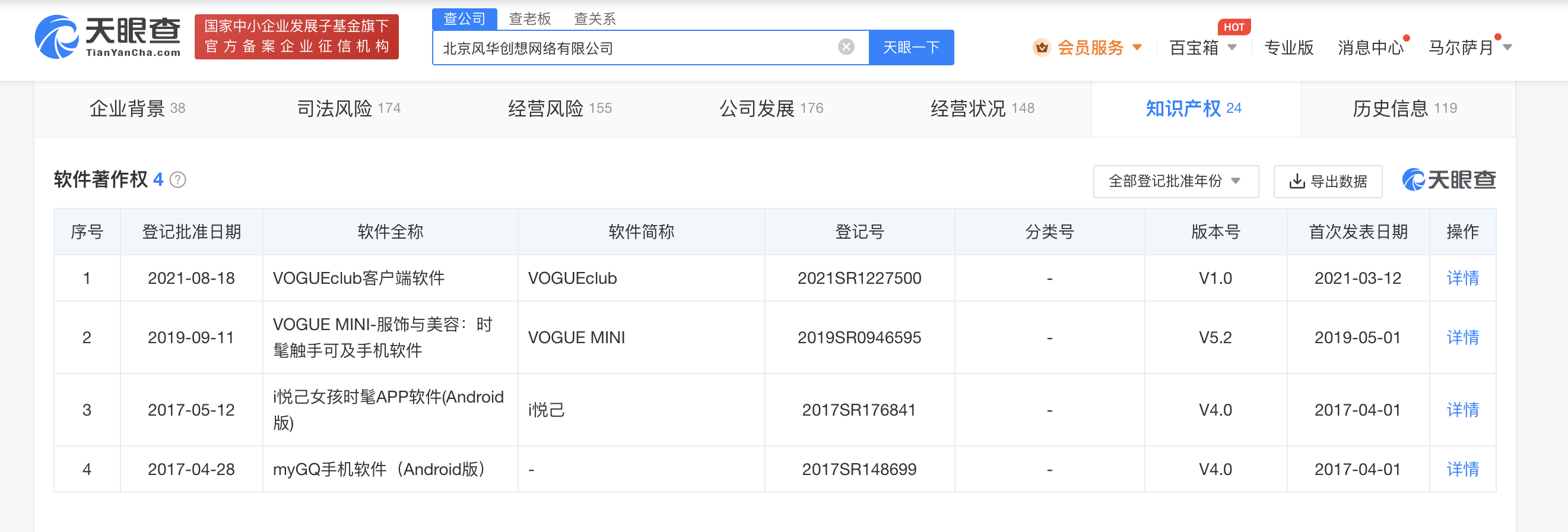Screen dimensions: 1568x532
Task: Click the first publication date 2021-03-12
Action: tap(1358, 278)
